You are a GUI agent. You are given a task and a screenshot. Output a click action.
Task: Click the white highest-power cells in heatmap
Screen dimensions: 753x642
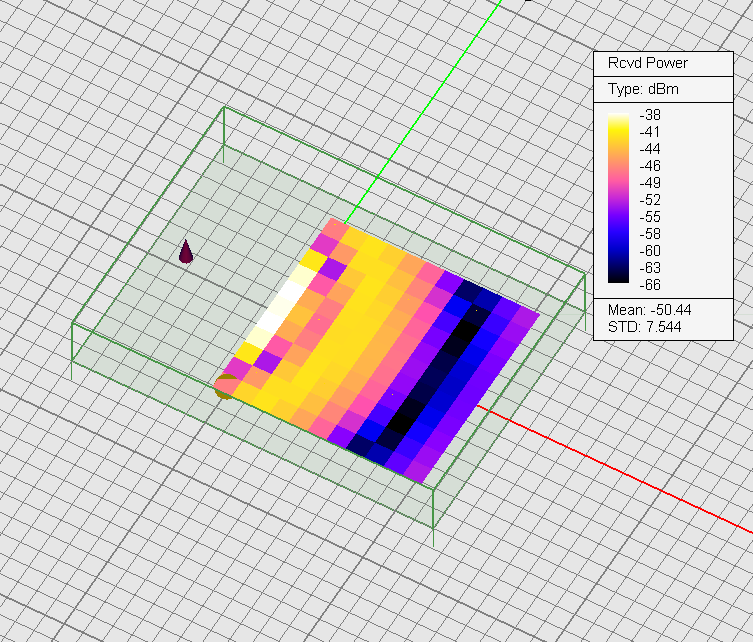[280, 307]
